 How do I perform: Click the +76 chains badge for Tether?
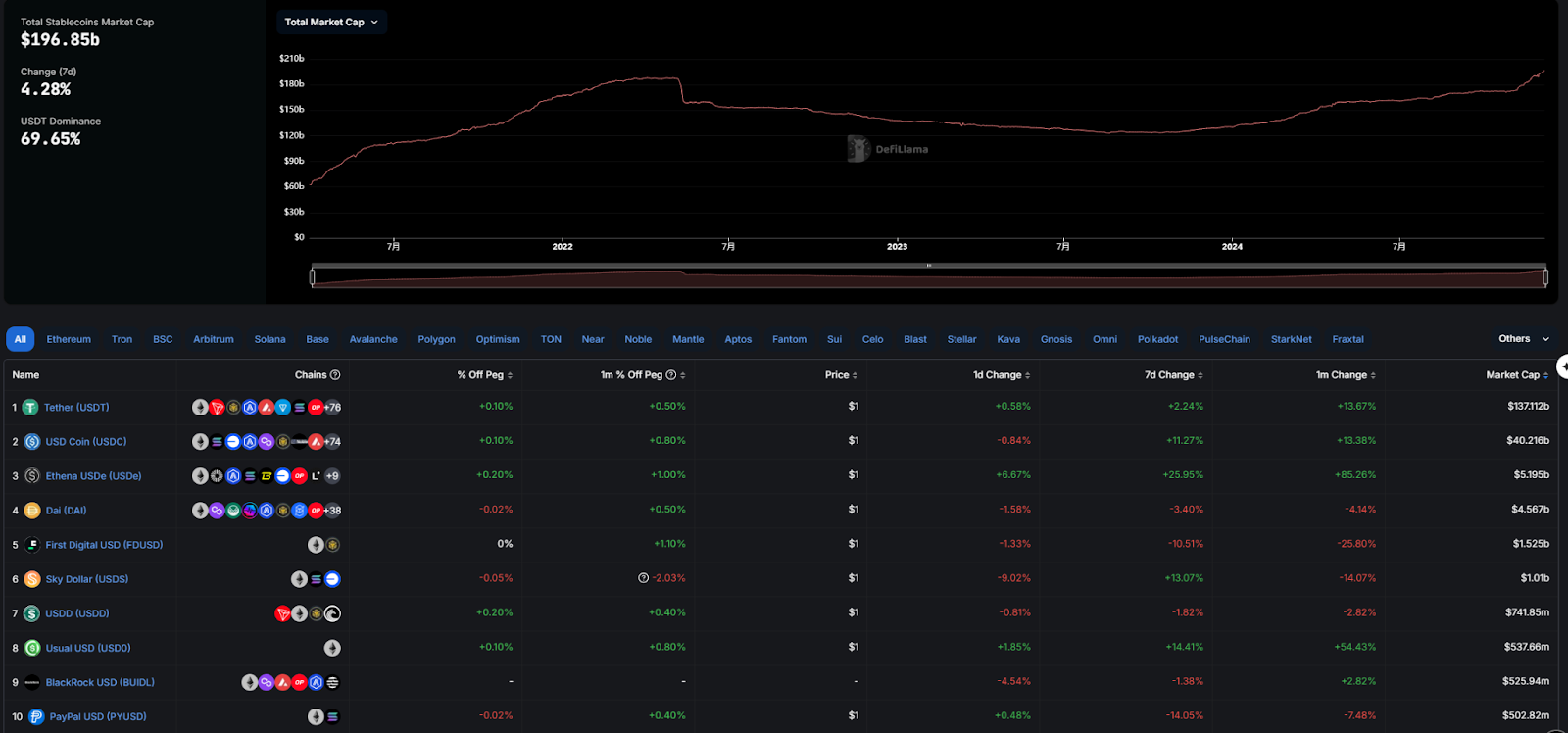pyautogui.click(x=333, y=408)
